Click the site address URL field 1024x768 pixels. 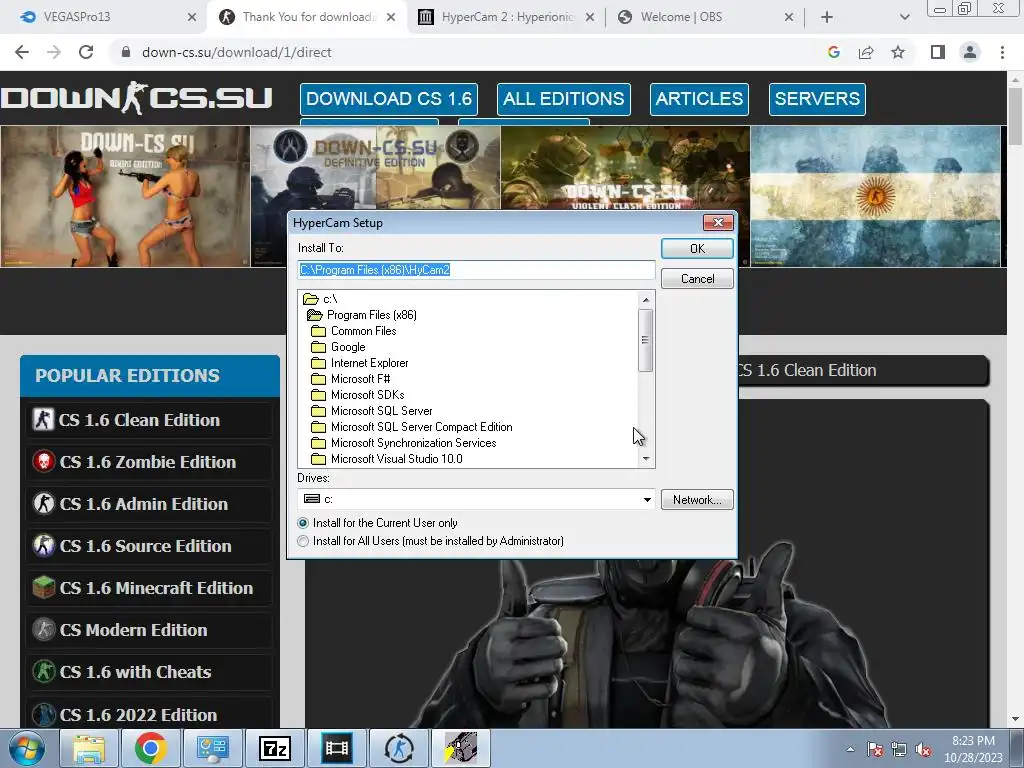click(x=457, y=52)
